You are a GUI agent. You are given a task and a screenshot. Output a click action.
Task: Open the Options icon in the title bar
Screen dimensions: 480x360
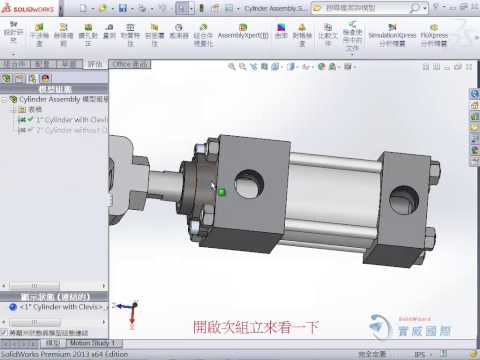coord(229,8)
